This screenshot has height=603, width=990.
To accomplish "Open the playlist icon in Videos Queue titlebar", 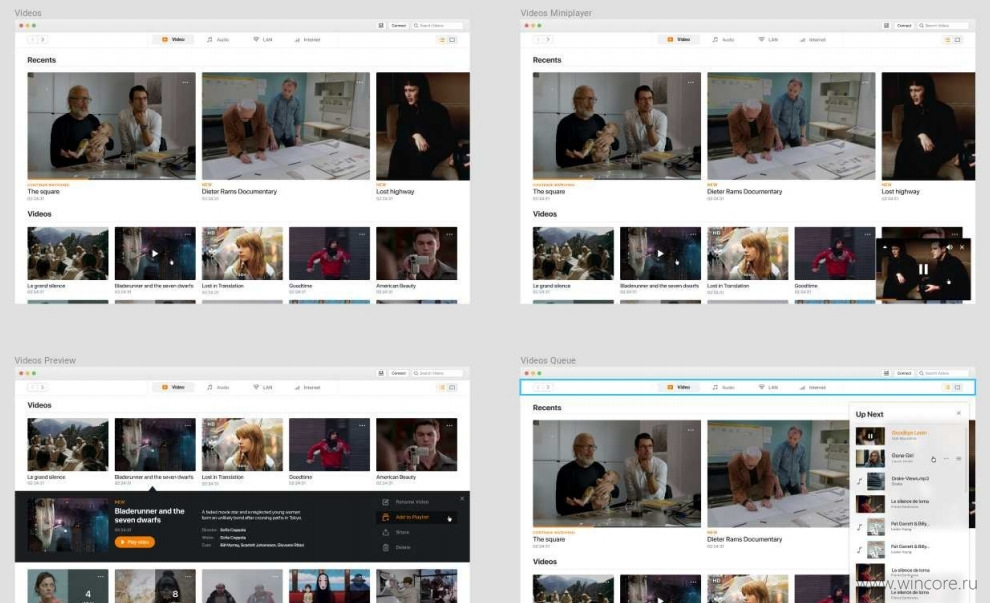I will click(886, 373).
